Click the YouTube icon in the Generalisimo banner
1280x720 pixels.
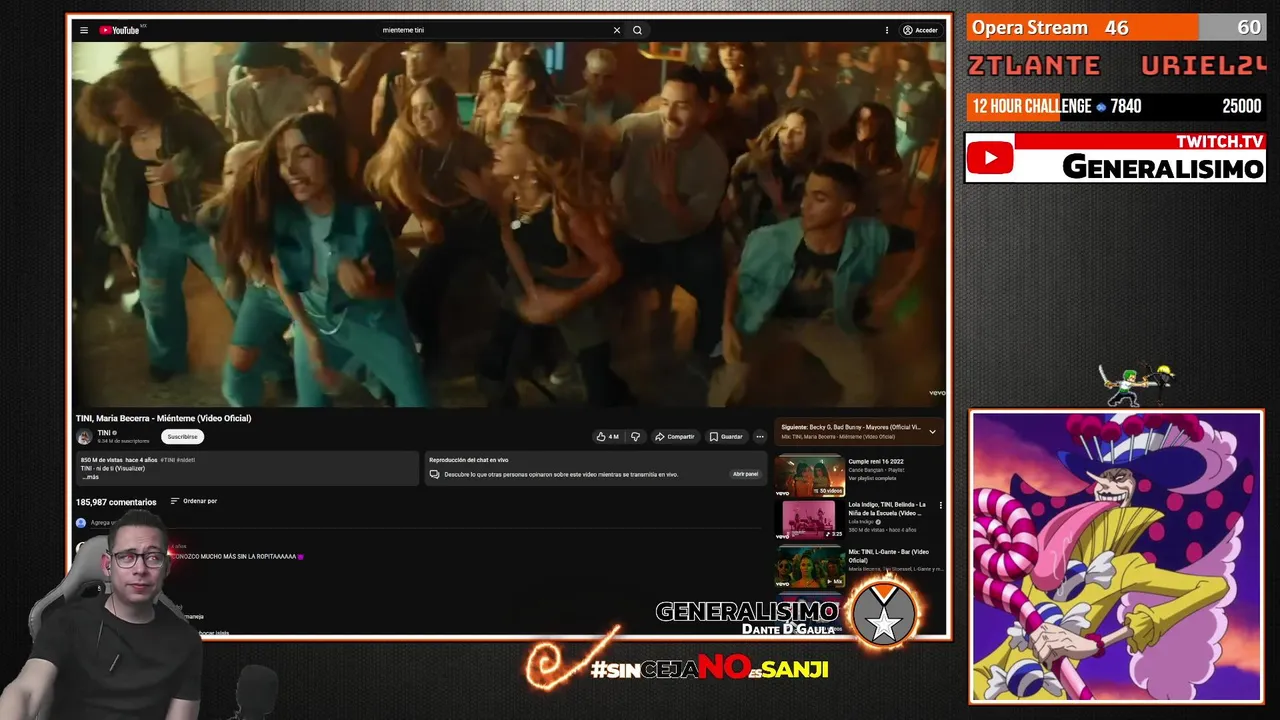coord(990,158)
